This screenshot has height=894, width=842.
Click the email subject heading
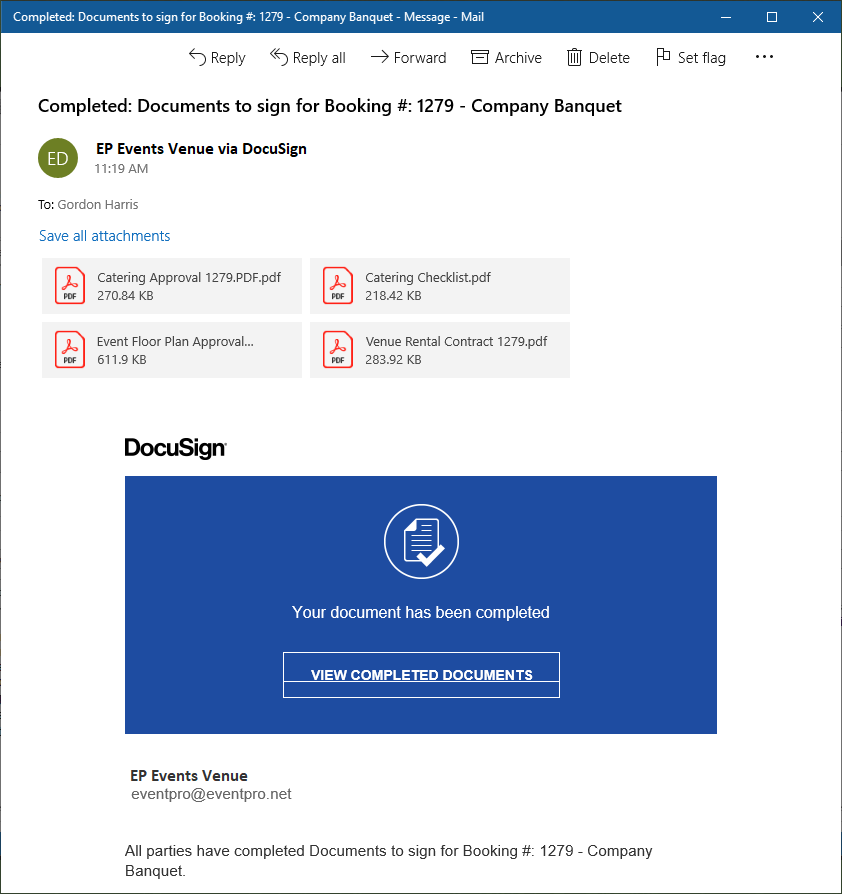330,106
